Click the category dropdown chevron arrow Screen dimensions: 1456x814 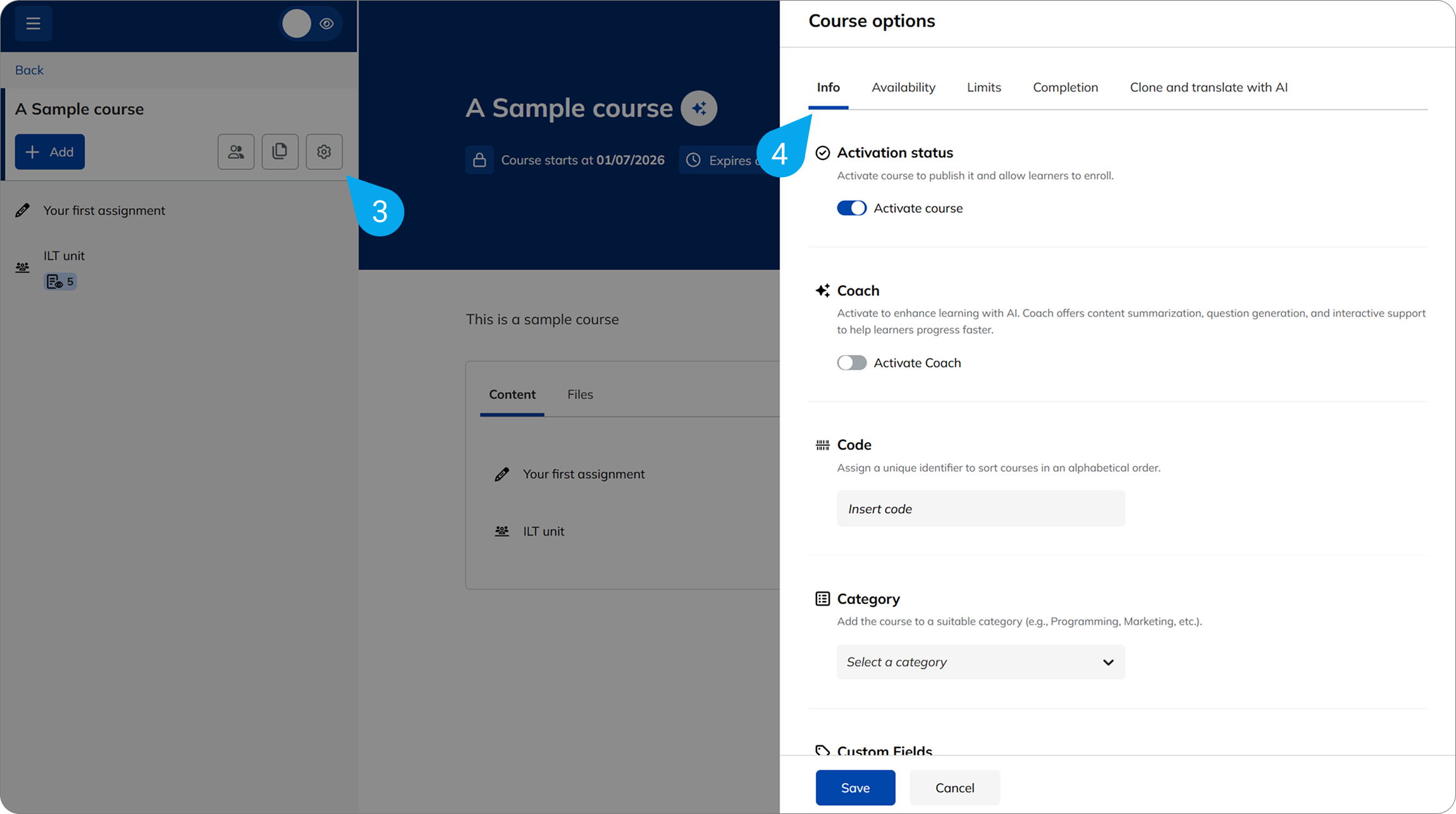pos(1107,662)
